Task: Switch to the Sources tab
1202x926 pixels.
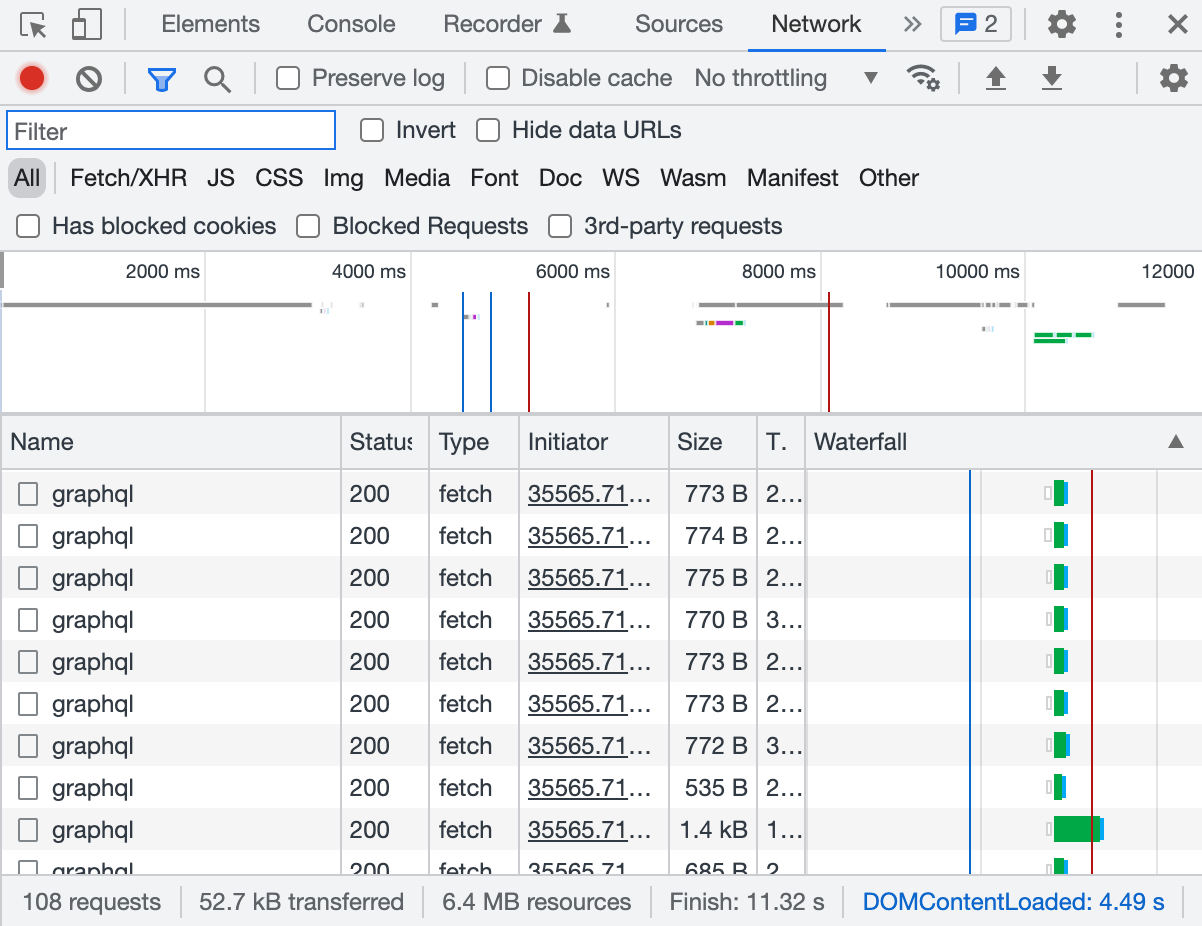Action: [679, 24]
